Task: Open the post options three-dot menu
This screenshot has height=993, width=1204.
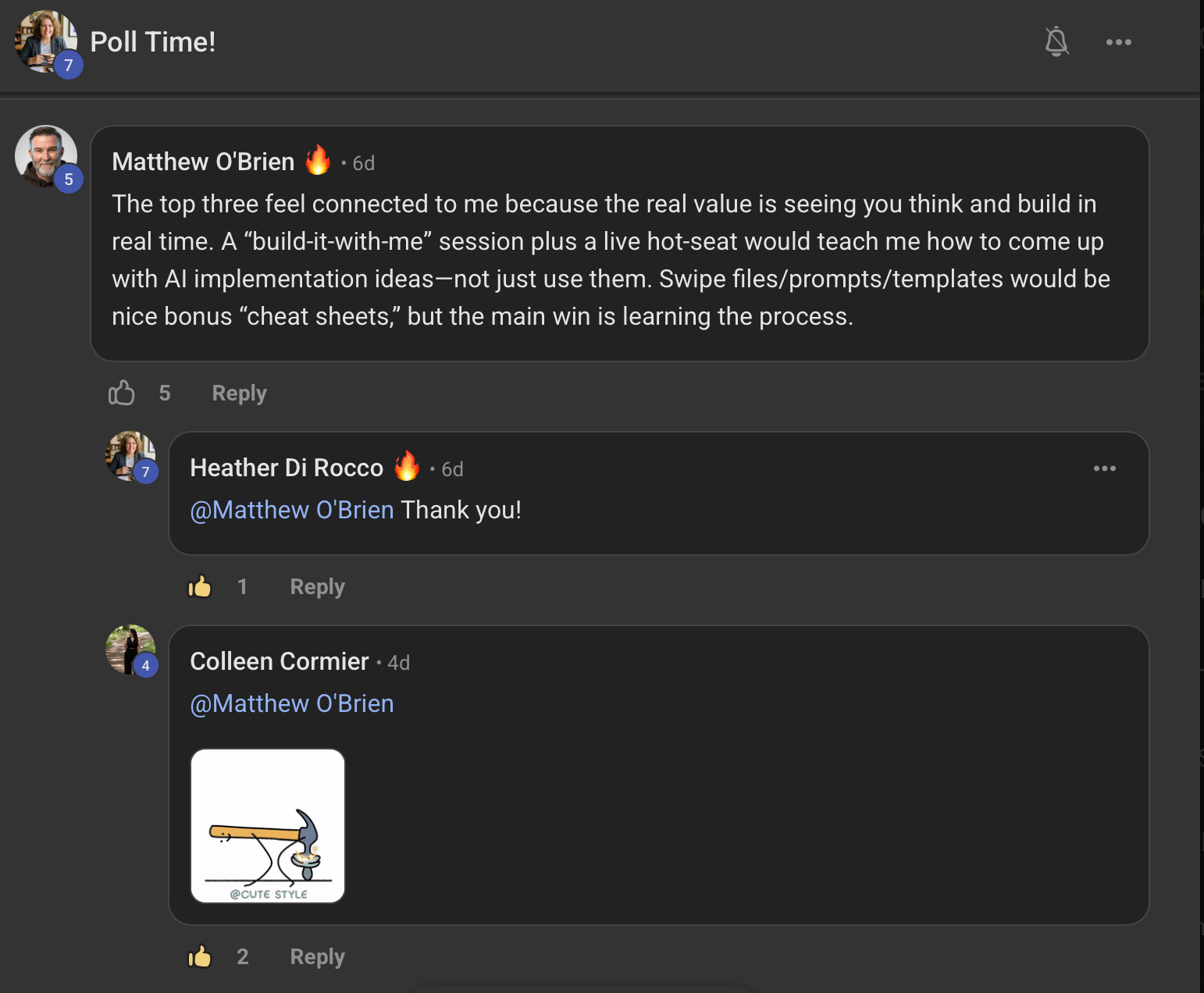Action: [1119, 42]
